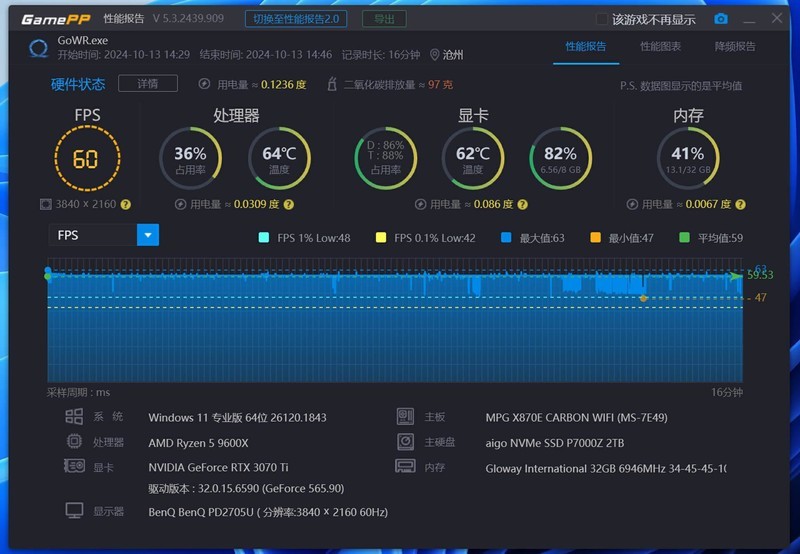Click the GPU 62℃ temperature gauge
The height and width of the screenshot is (554, 800).
[473, 159]
